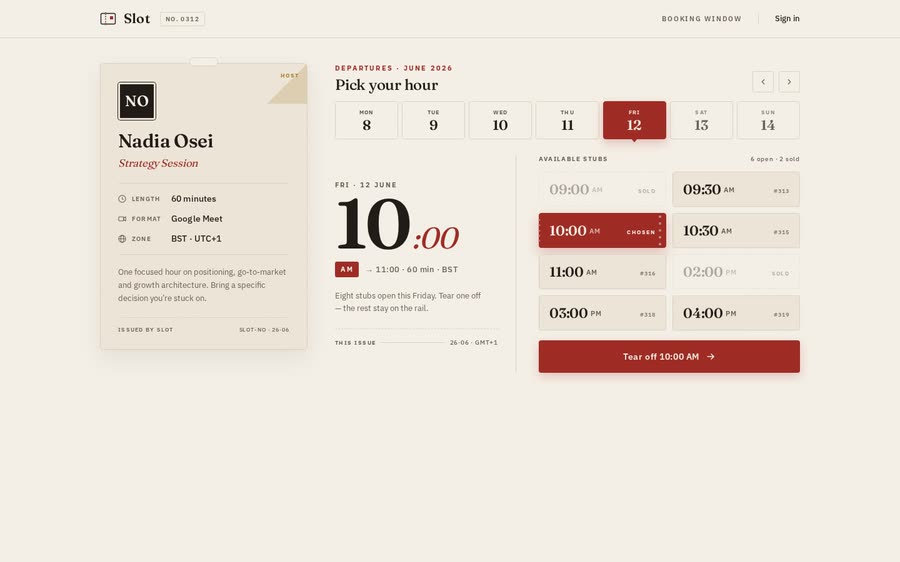Select the 09:30 AM time stub
900x562 pixels.
coord(736,189)
